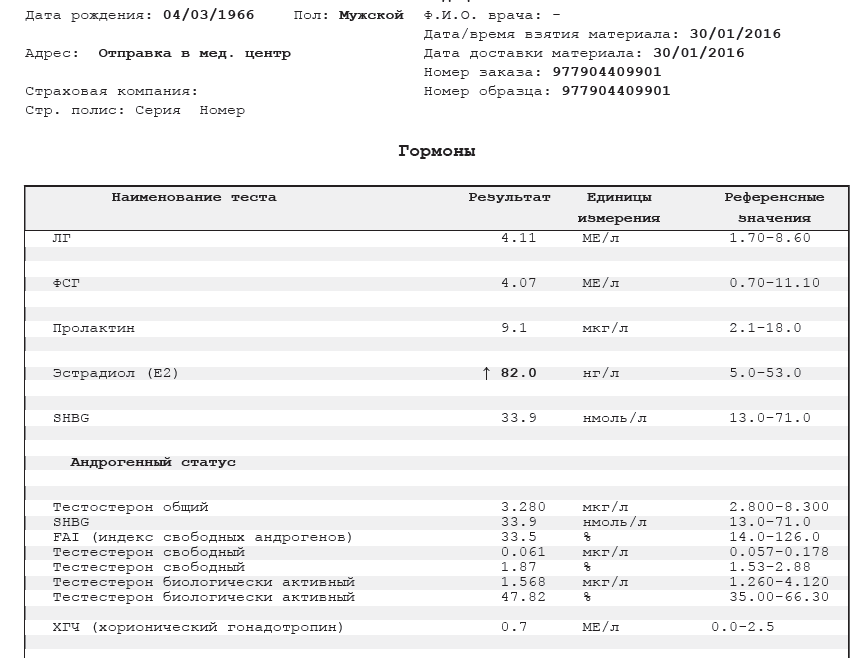Click the ЛГ result 4.11

pos(518,238)
